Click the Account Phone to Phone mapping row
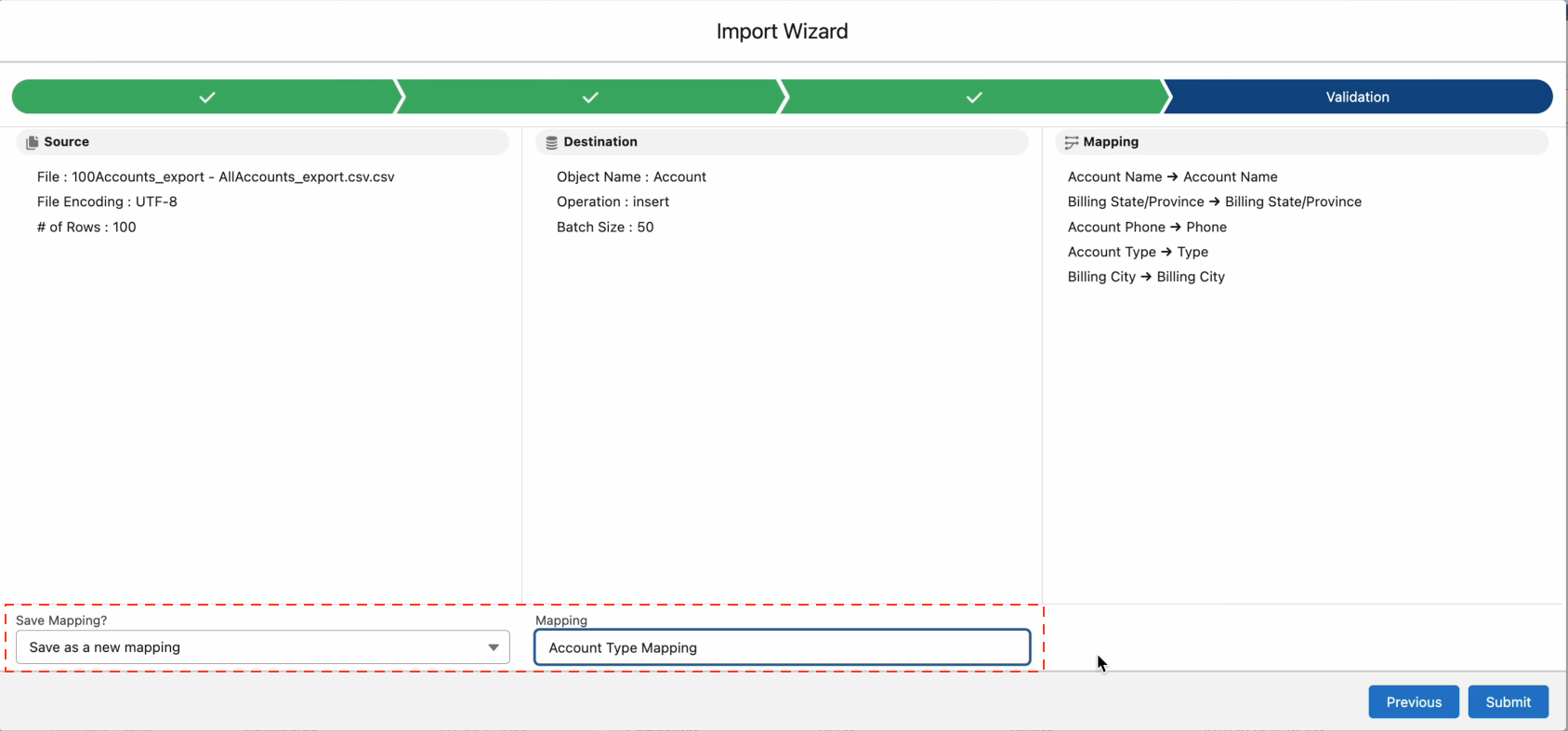 point(1147,227)
